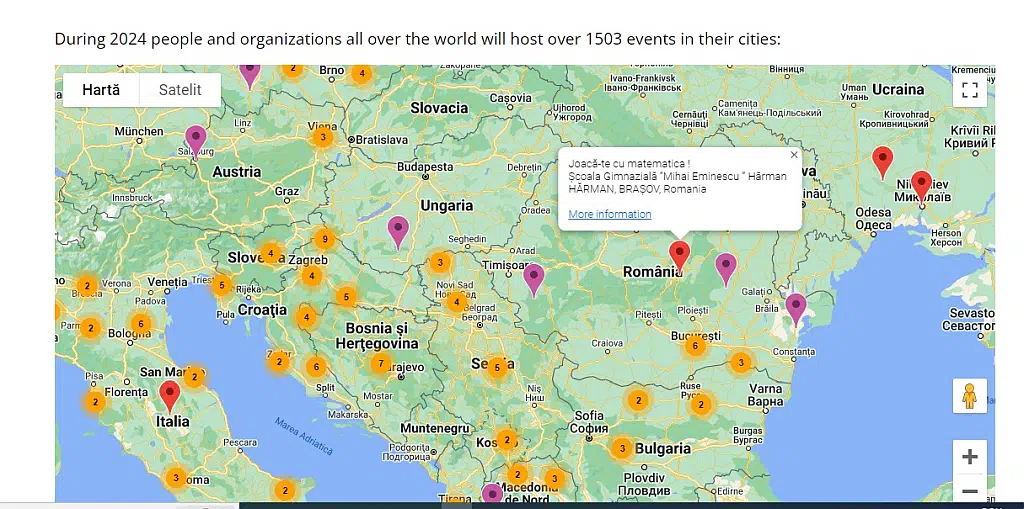Open the cluster of 4 at Zagreb
Viewport: 1024px width, 509px height.
[x=312, y=276]
